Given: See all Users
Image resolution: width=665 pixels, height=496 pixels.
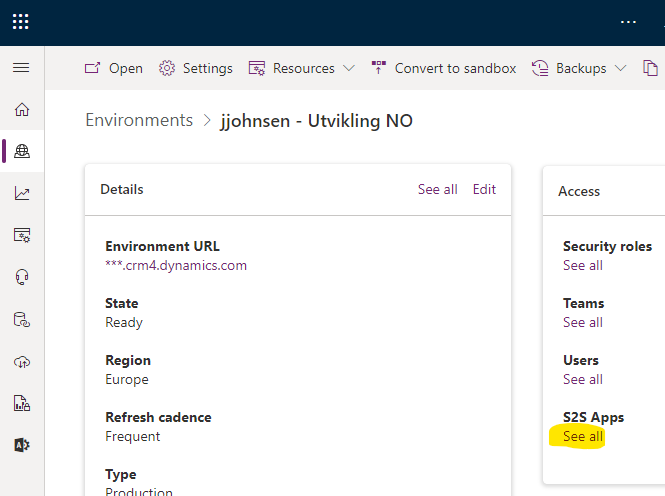Looking at the screenshot, I should click(583, 379).
